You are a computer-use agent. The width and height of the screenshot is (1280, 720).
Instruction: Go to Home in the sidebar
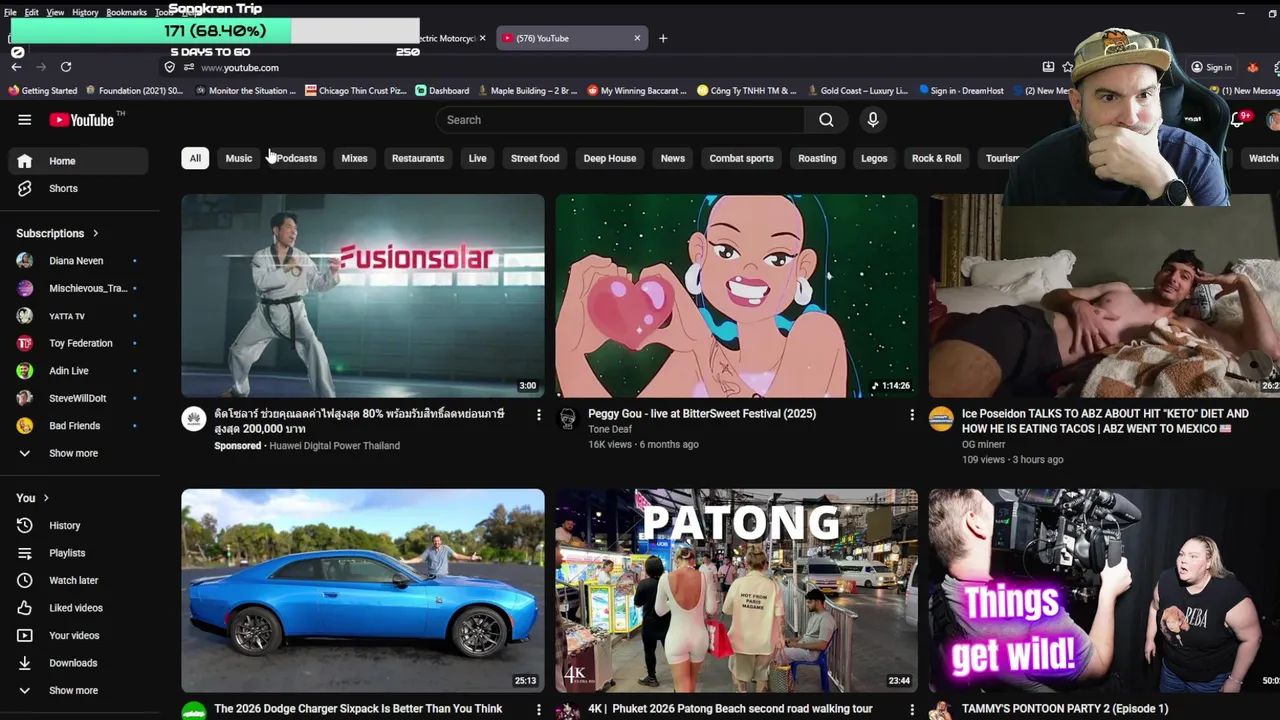(x=80, y=161)
